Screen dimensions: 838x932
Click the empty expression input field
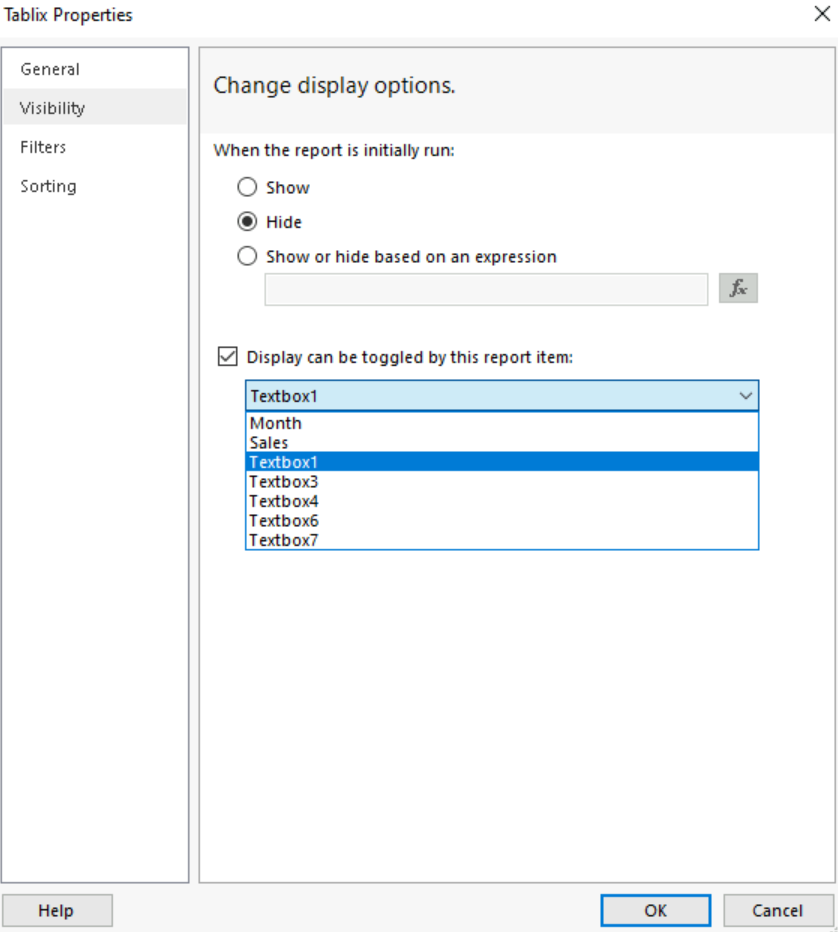point(485,289)
